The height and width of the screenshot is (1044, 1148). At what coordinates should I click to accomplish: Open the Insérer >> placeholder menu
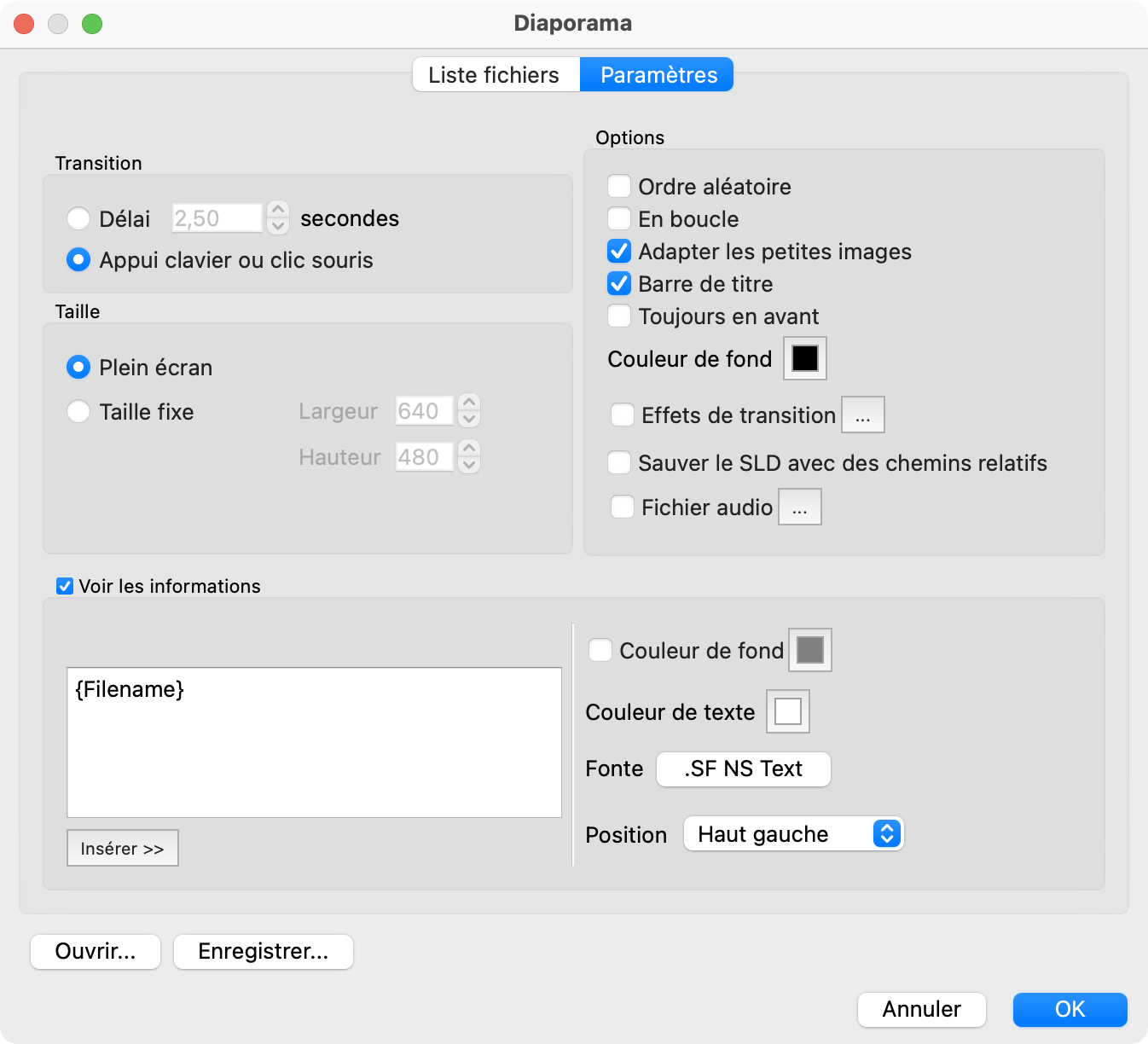[122, 849]
